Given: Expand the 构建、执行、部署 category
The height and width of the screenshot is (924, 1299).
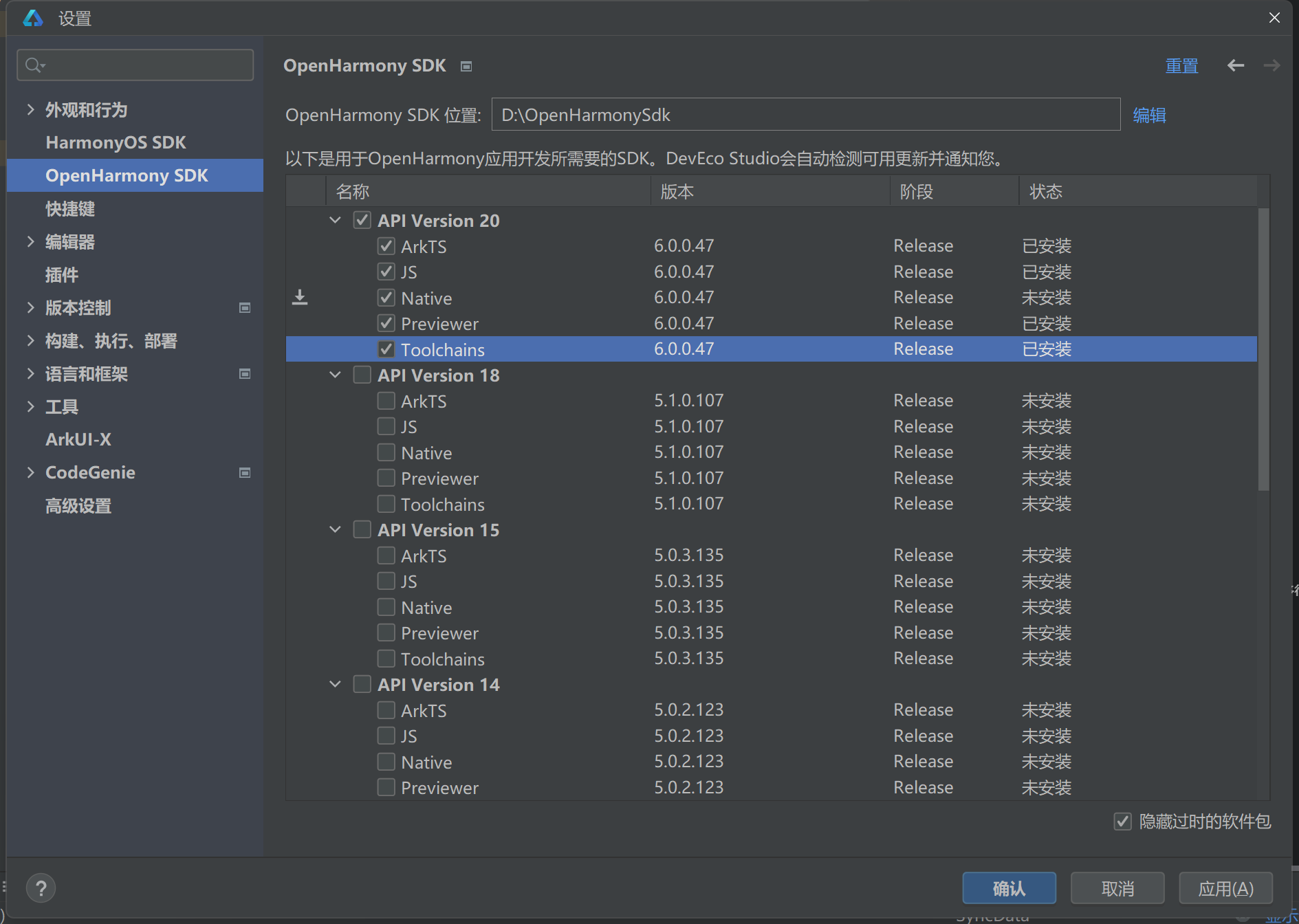Looking at the screenshot, I should point(30,340).
